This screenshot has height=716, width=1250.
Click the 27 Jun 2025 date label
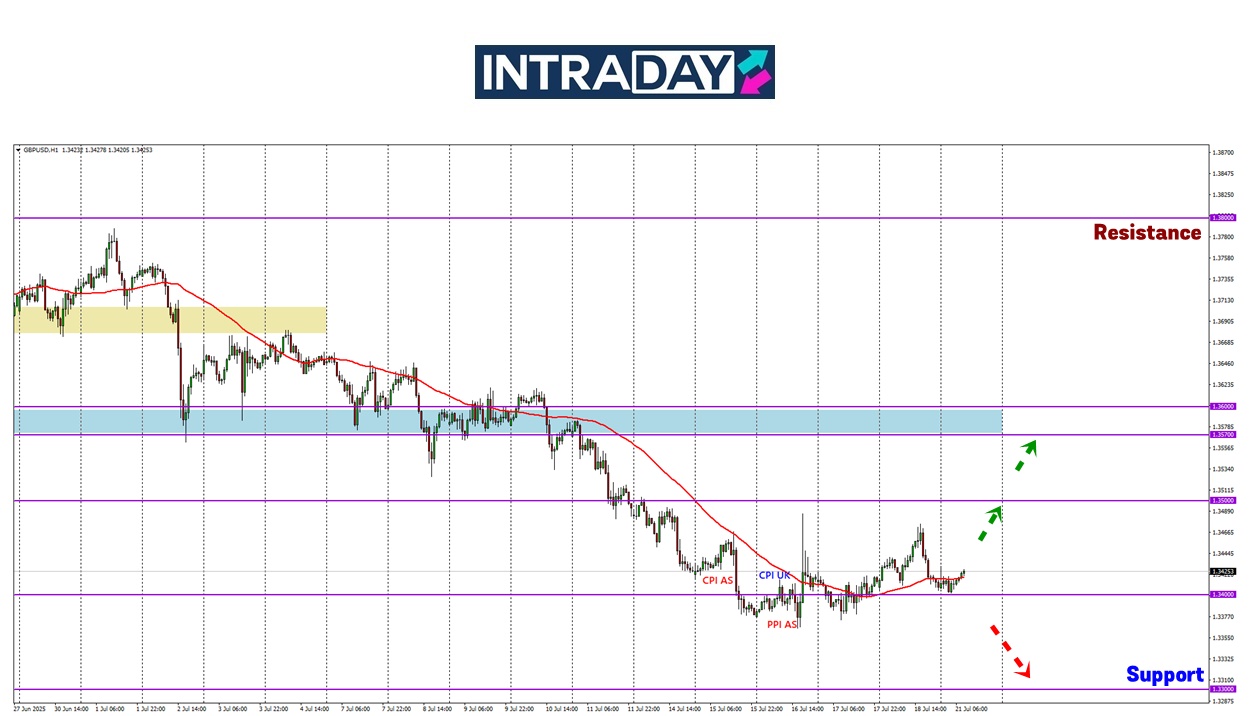point(30,708)
